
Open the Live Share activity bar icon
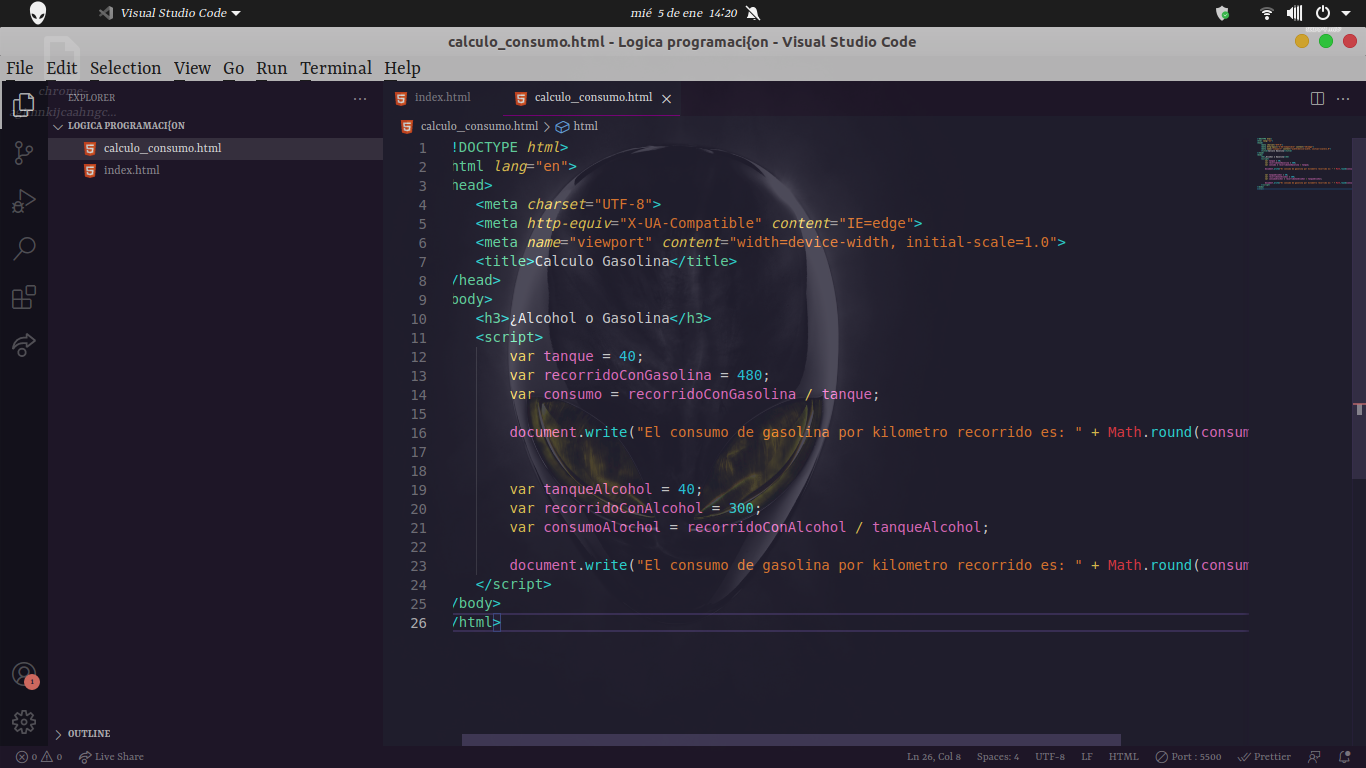click(24, 345)
